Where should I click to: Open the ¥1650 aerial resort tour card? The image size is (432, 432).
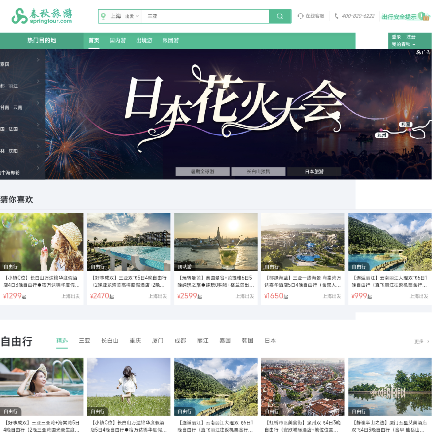point(303,259)
